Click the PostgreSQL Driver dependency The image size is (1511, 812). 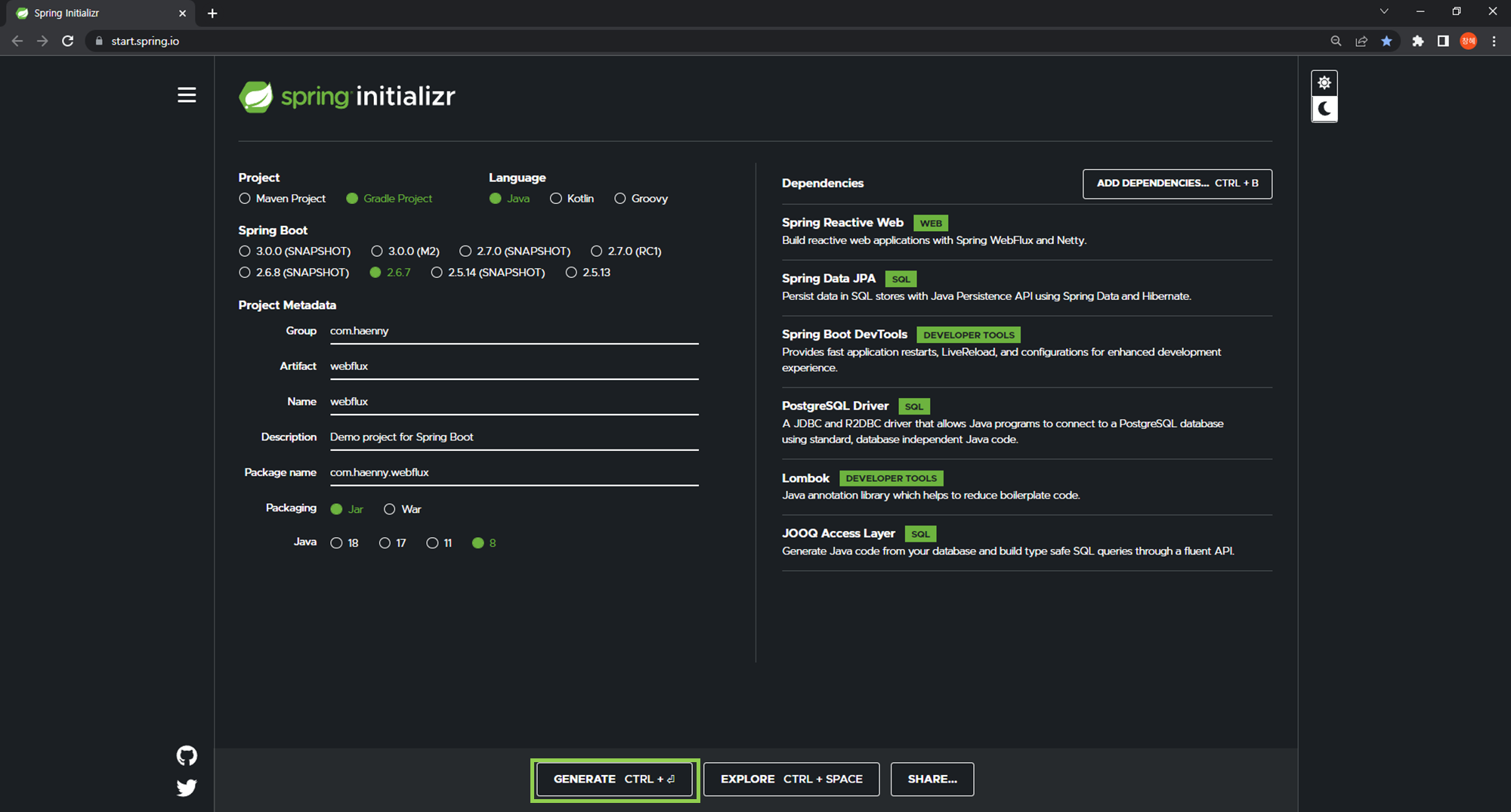point(1027,423)
